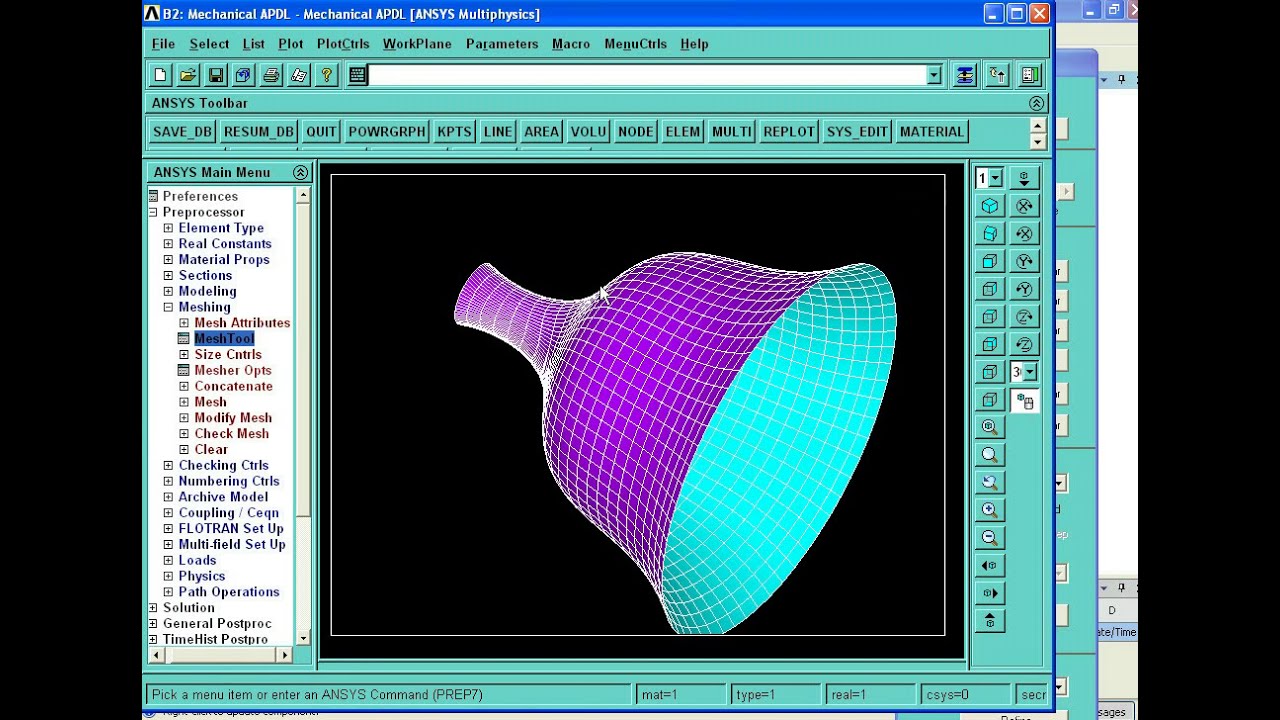The width and height of the screenshot is (1280, 720).
Task: Click the ELEM toolbar button
Action: point(683,132)
